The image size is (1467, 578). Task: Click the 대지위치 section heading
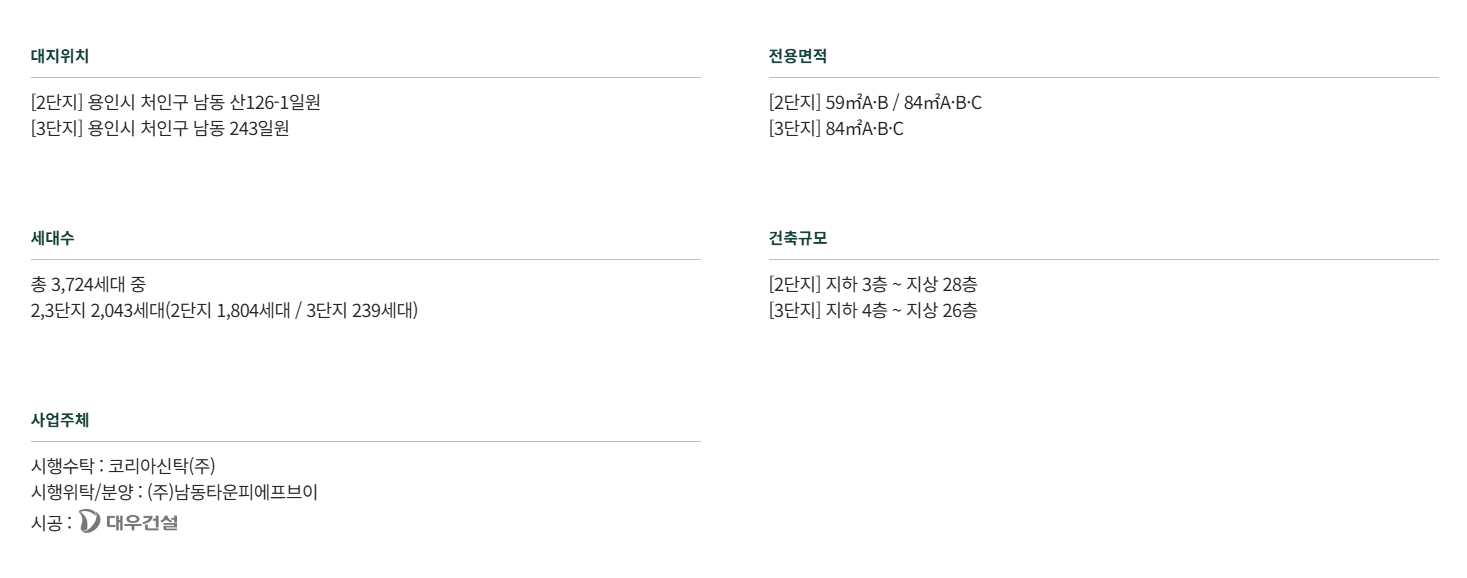[x=60, y=57]
